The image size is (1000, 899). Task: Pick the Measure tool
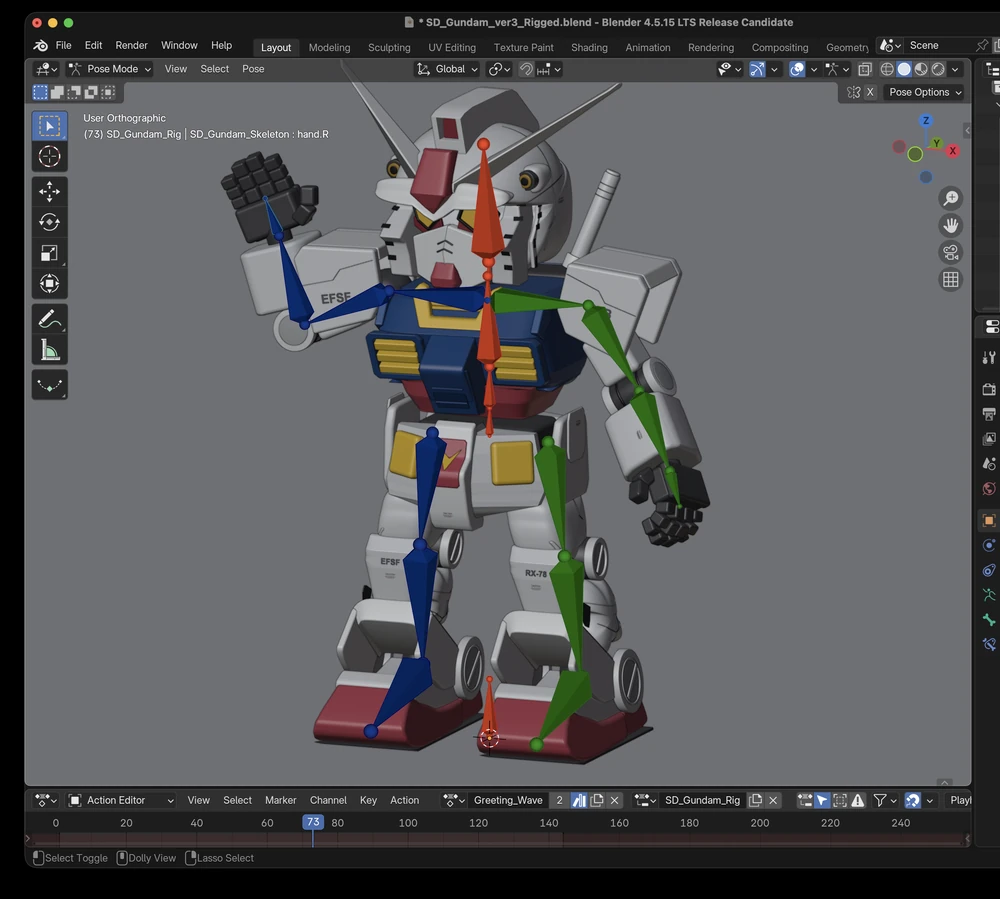coord(49,349)
